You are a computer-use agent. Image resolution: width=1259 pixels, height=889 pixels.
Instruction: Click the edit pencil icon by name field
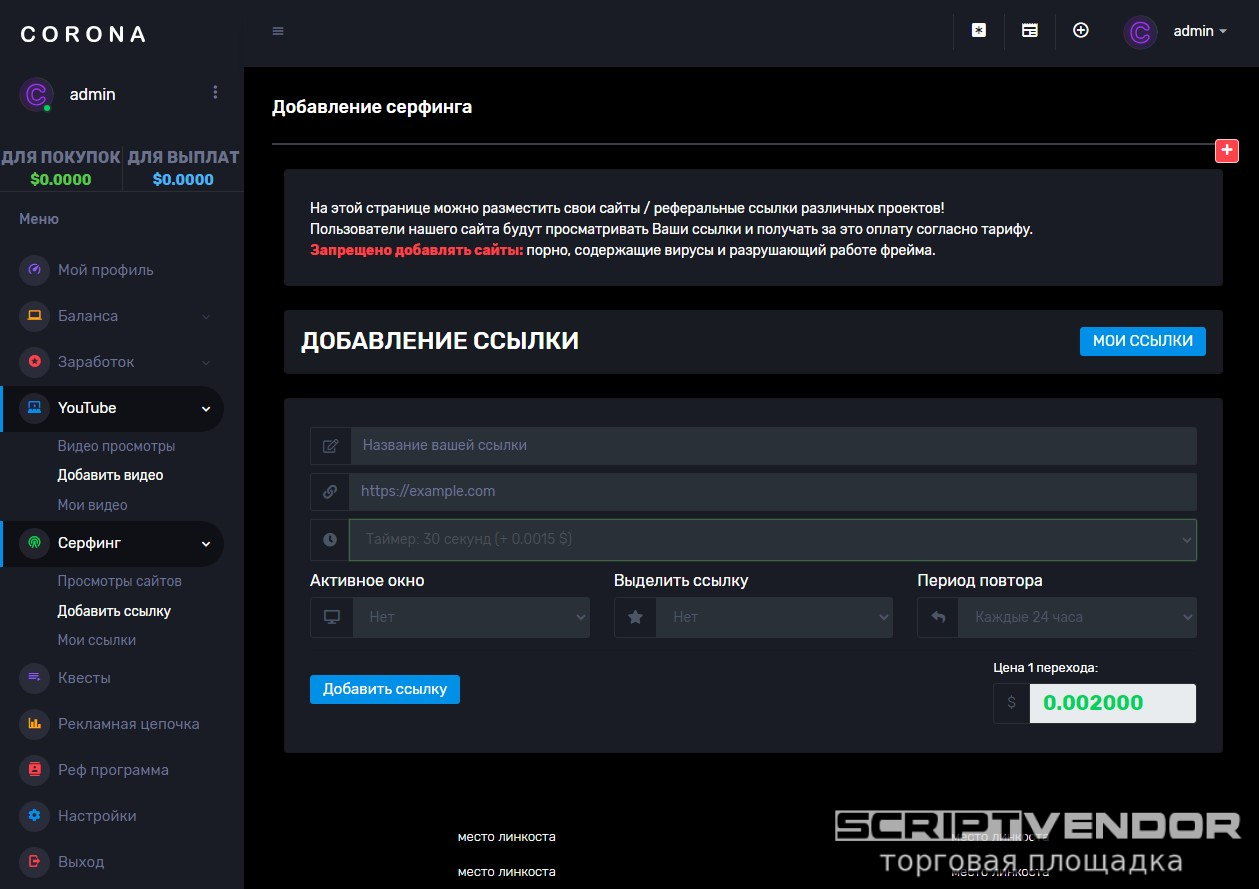pos(330,446)
